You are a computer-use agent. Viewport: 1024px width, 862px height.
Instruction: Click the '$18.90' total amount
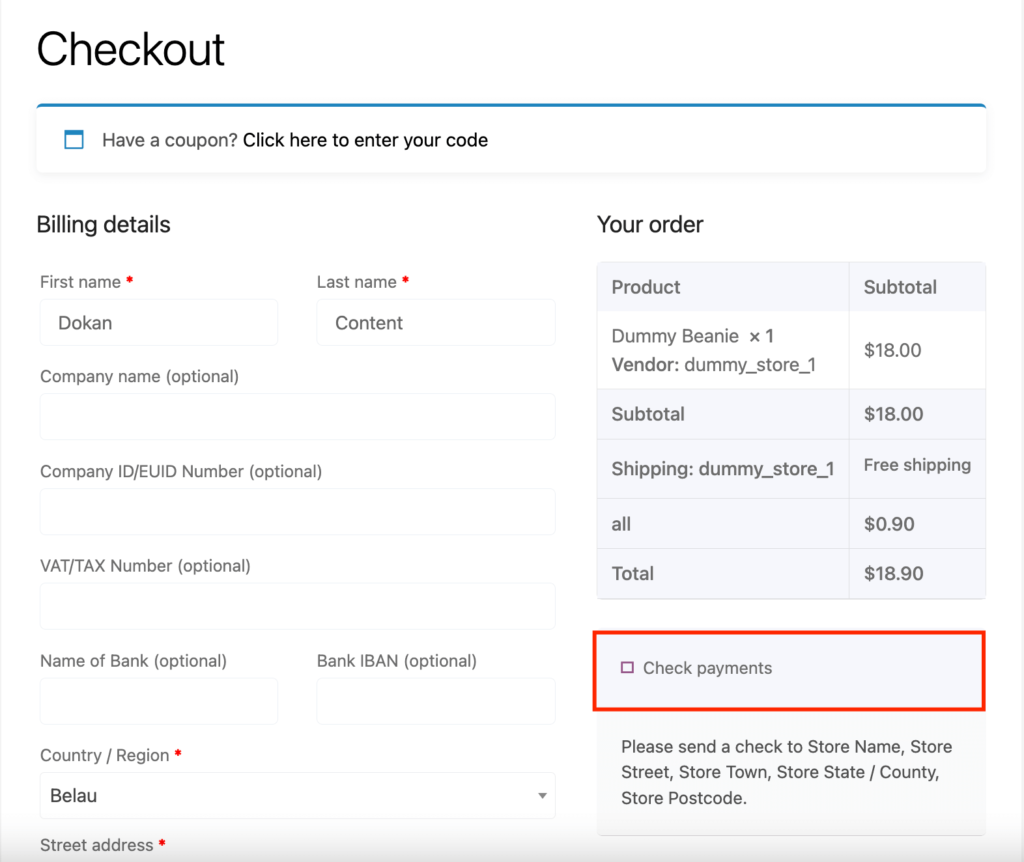(893, 573)
